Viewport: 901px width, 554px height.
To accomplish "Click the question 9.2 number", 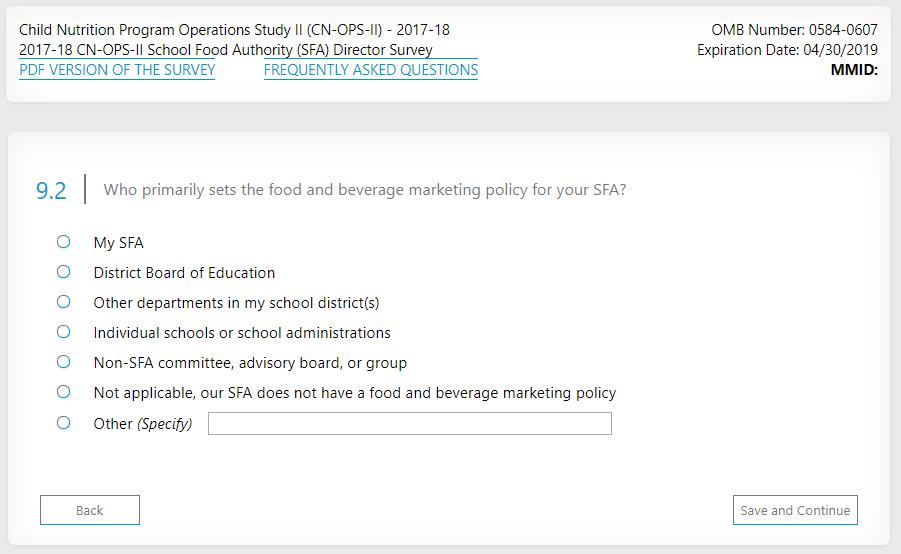I will coord(51,191).
